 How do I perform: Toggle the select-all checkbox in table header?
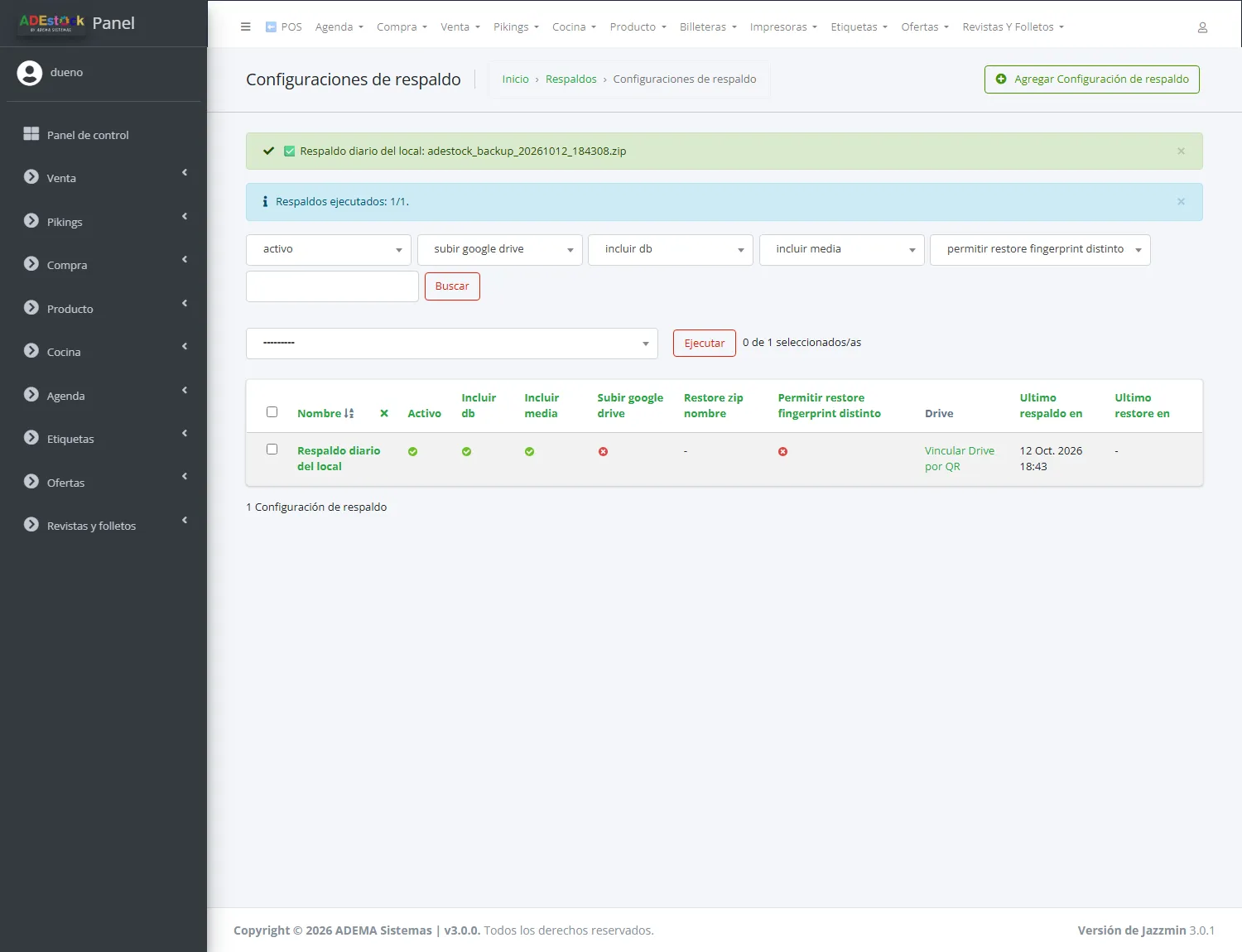[272, 412]
